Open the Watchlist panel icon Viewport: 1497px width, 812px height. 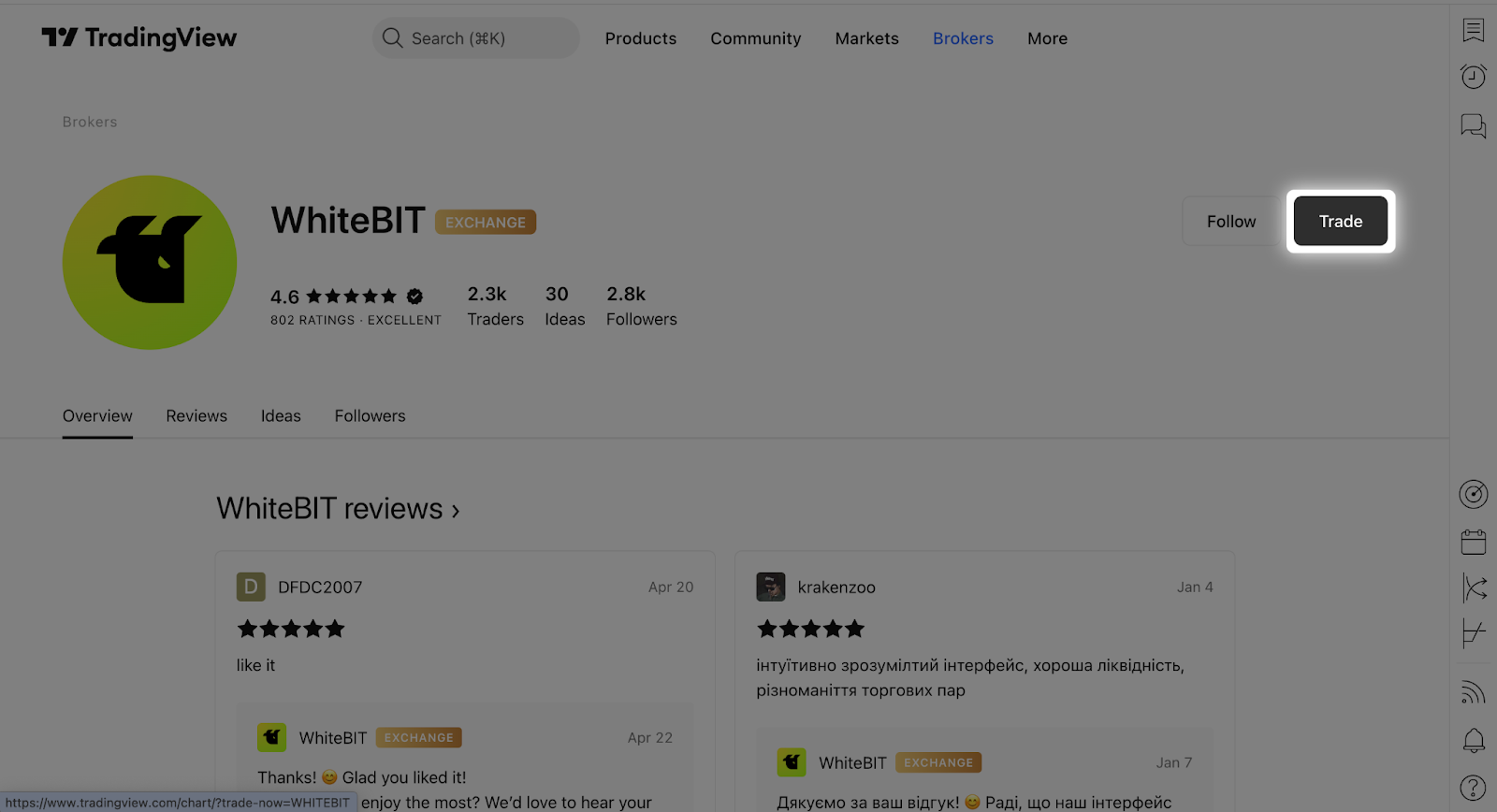(x=1474, y=30)
